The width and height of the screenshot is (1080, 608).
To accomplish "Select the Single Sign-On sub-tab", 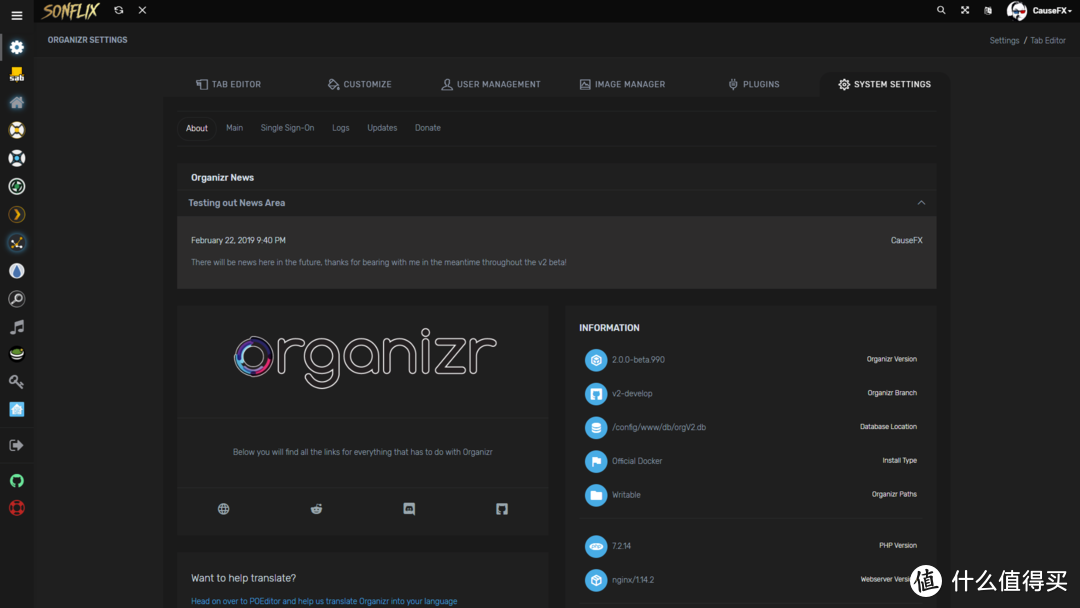I will tap(287, 128).
